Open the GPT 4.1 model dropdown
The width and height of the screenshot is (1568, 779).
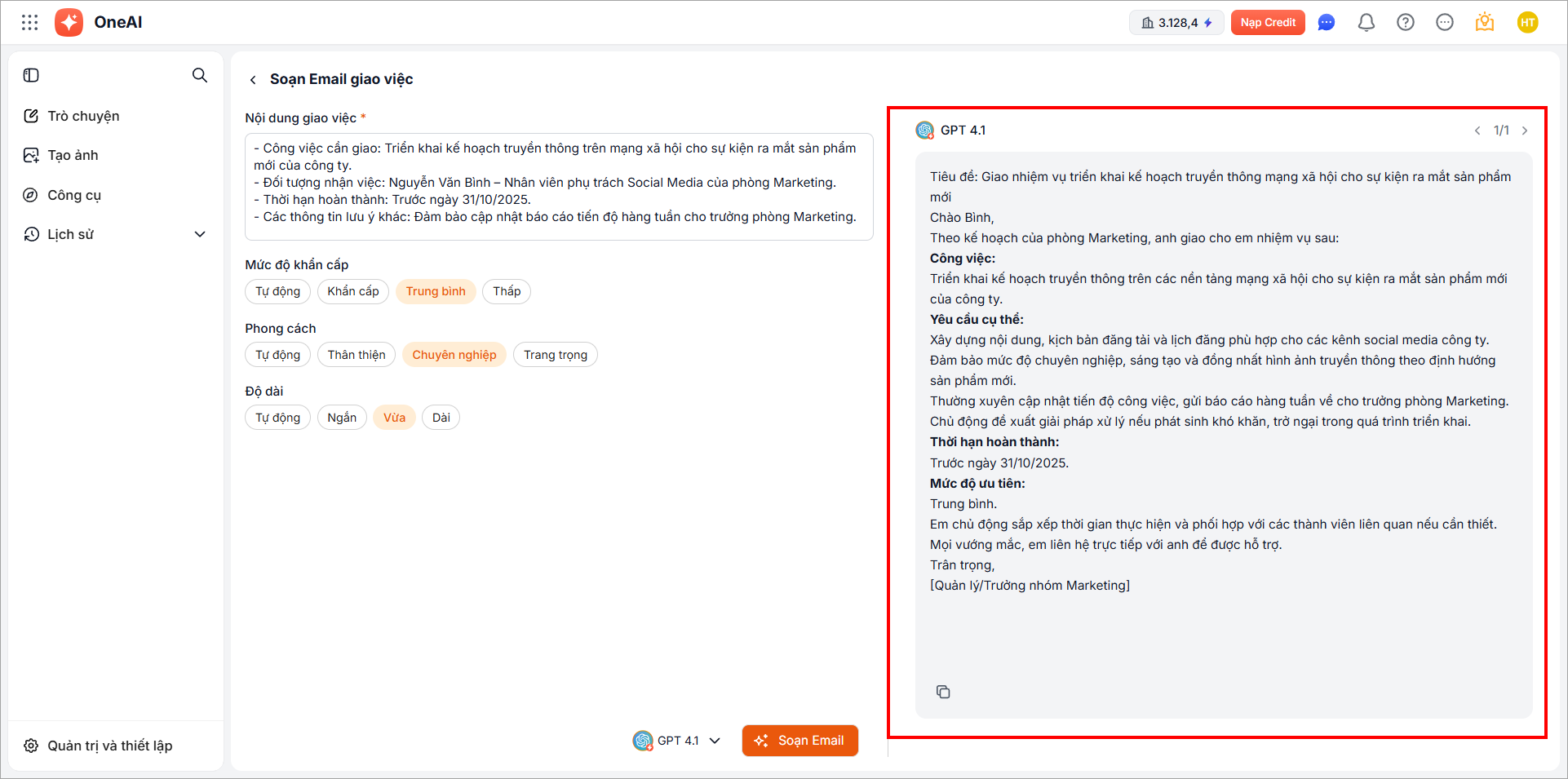click(677, 741)
